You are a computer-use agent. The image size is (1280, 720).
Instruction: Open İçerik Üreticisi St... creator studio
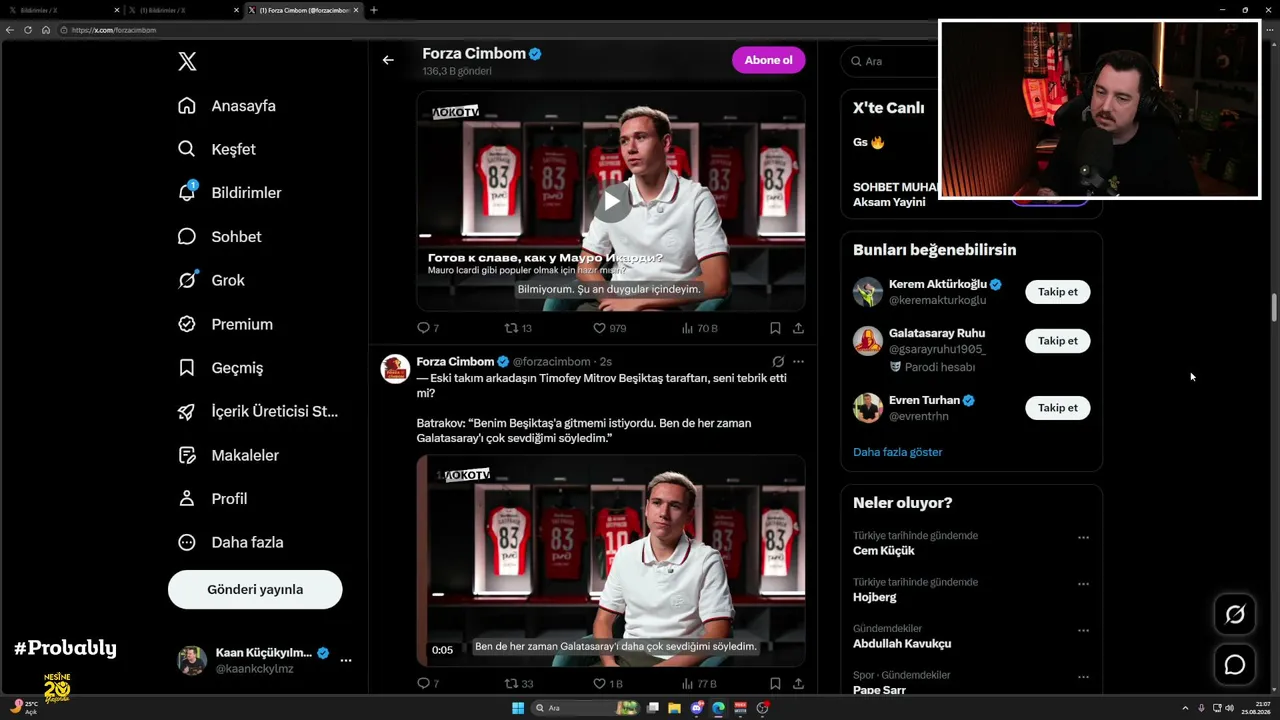point(257,411)
